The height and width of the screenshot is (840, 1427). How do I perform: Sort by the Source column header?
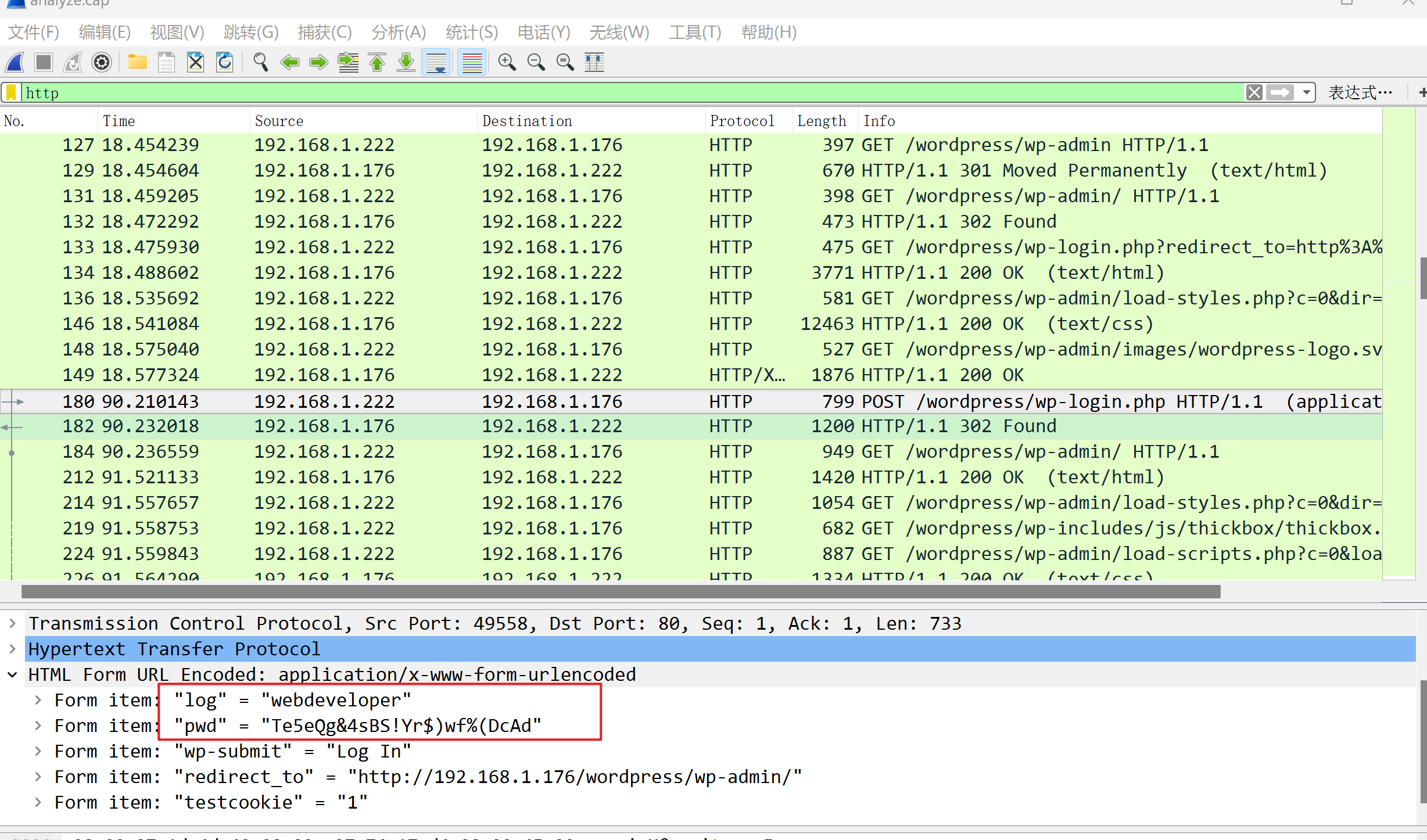pos(364,121)
